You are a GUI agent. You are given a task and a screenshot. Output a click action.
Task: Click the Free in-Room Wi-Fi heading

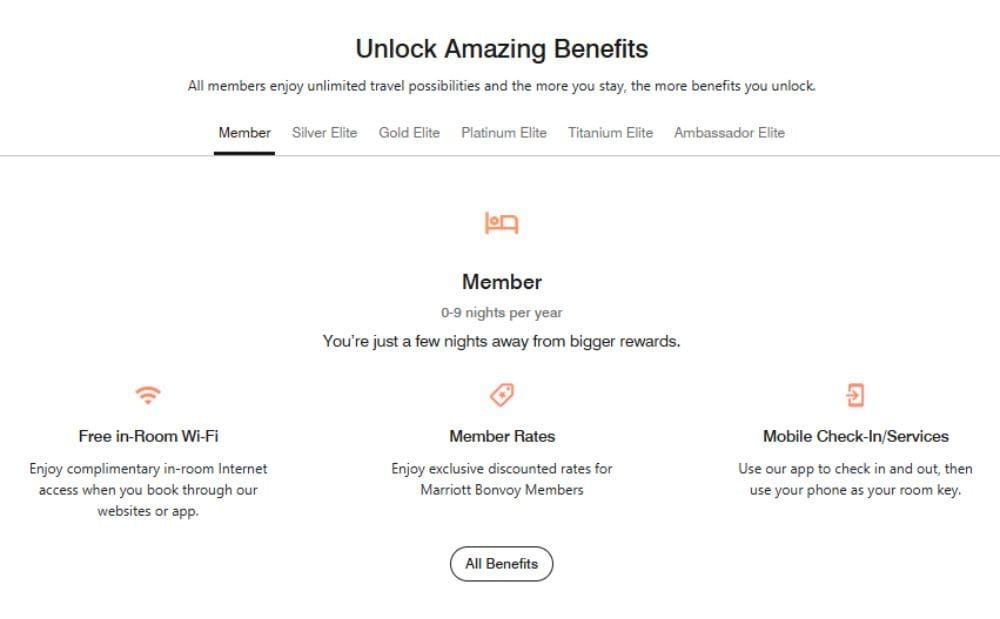[146, 436]
